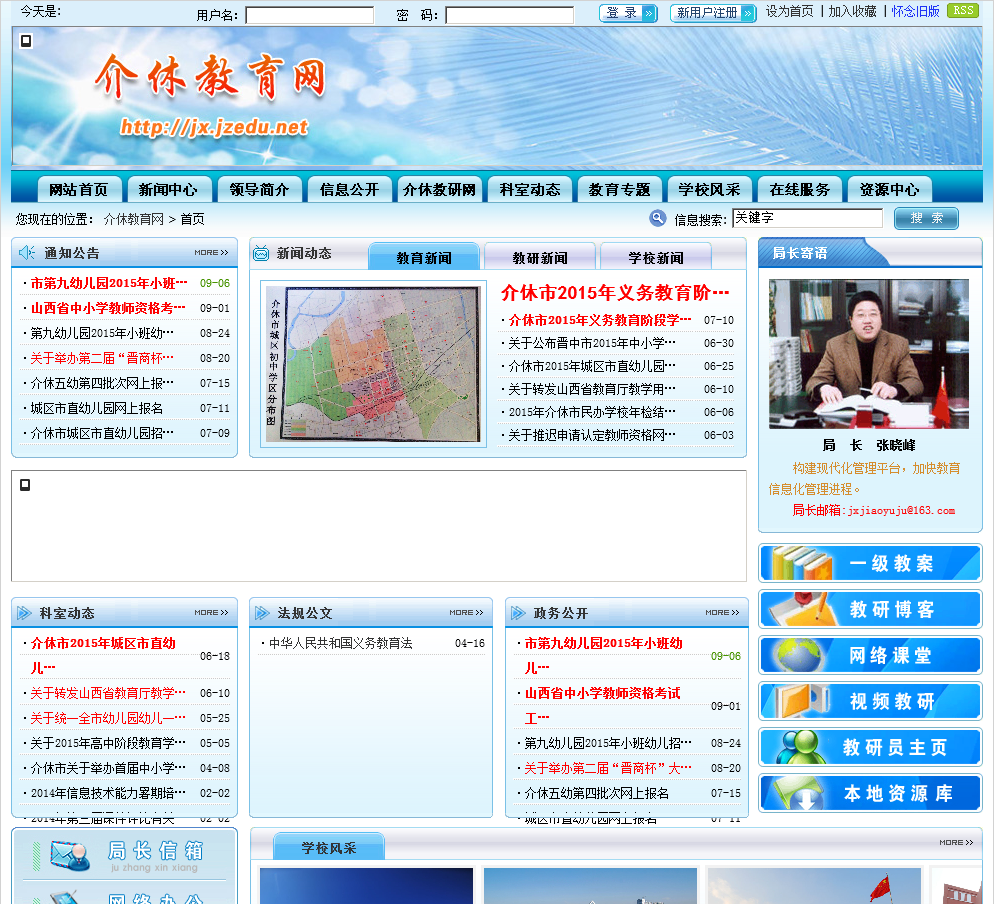The image size is (994, 904).
Task: Click the RSS feed icon
Action: coord(962,11)
